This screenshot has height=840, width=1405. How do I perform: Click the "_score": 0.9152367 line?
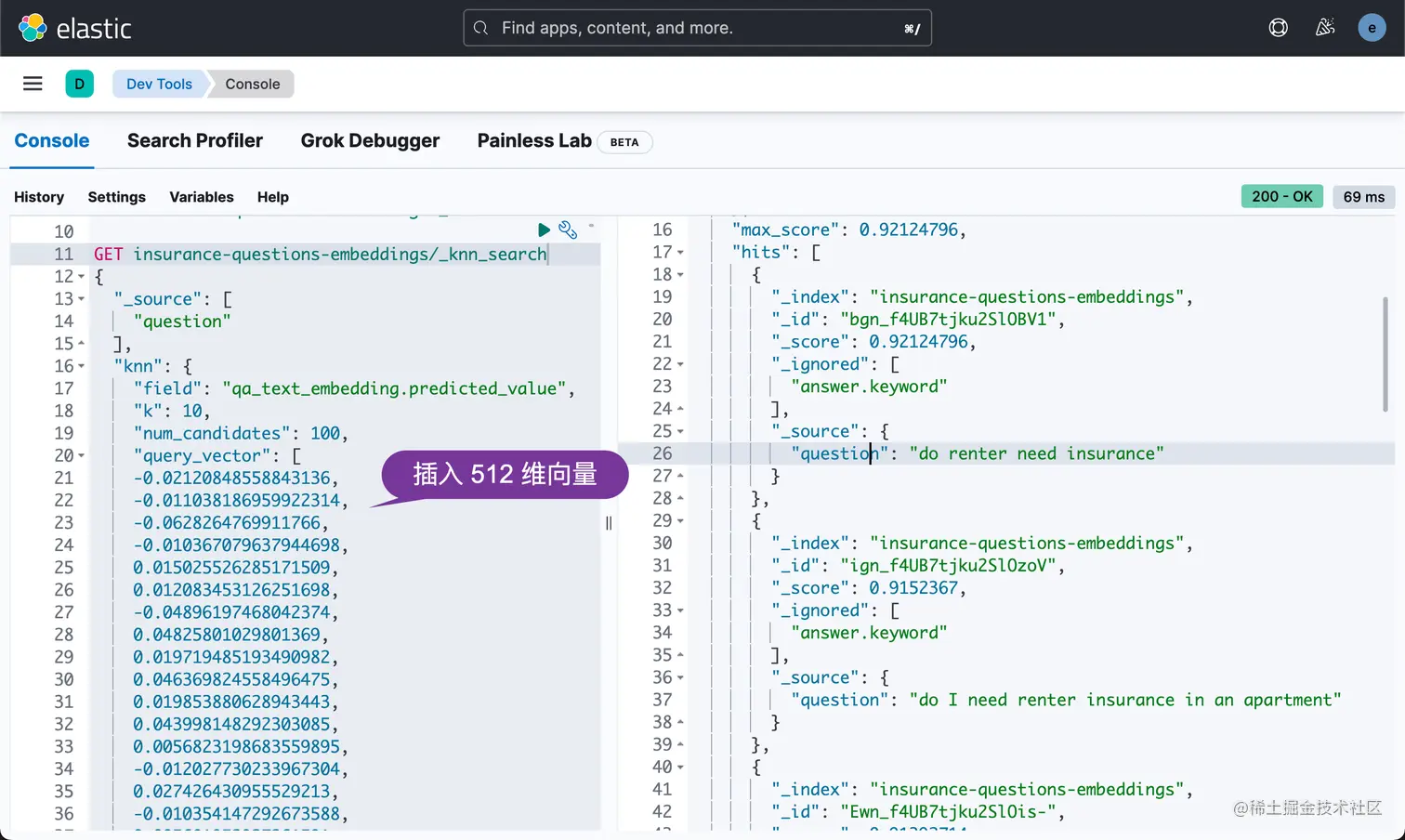[x=869, y=588]
